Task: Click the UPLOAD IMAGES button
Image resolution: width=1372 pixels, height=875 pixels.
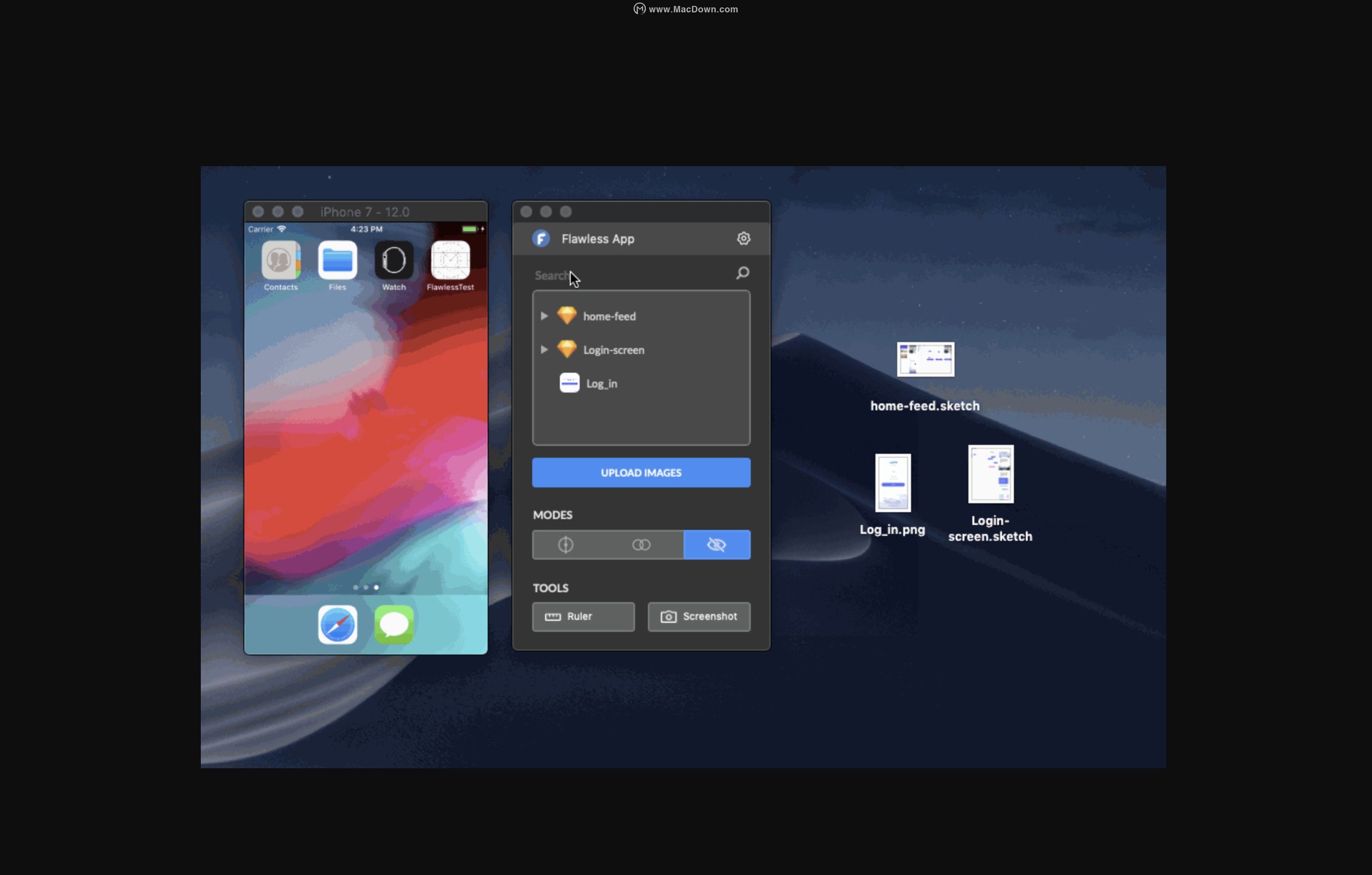Action: (x=641, y=473)
